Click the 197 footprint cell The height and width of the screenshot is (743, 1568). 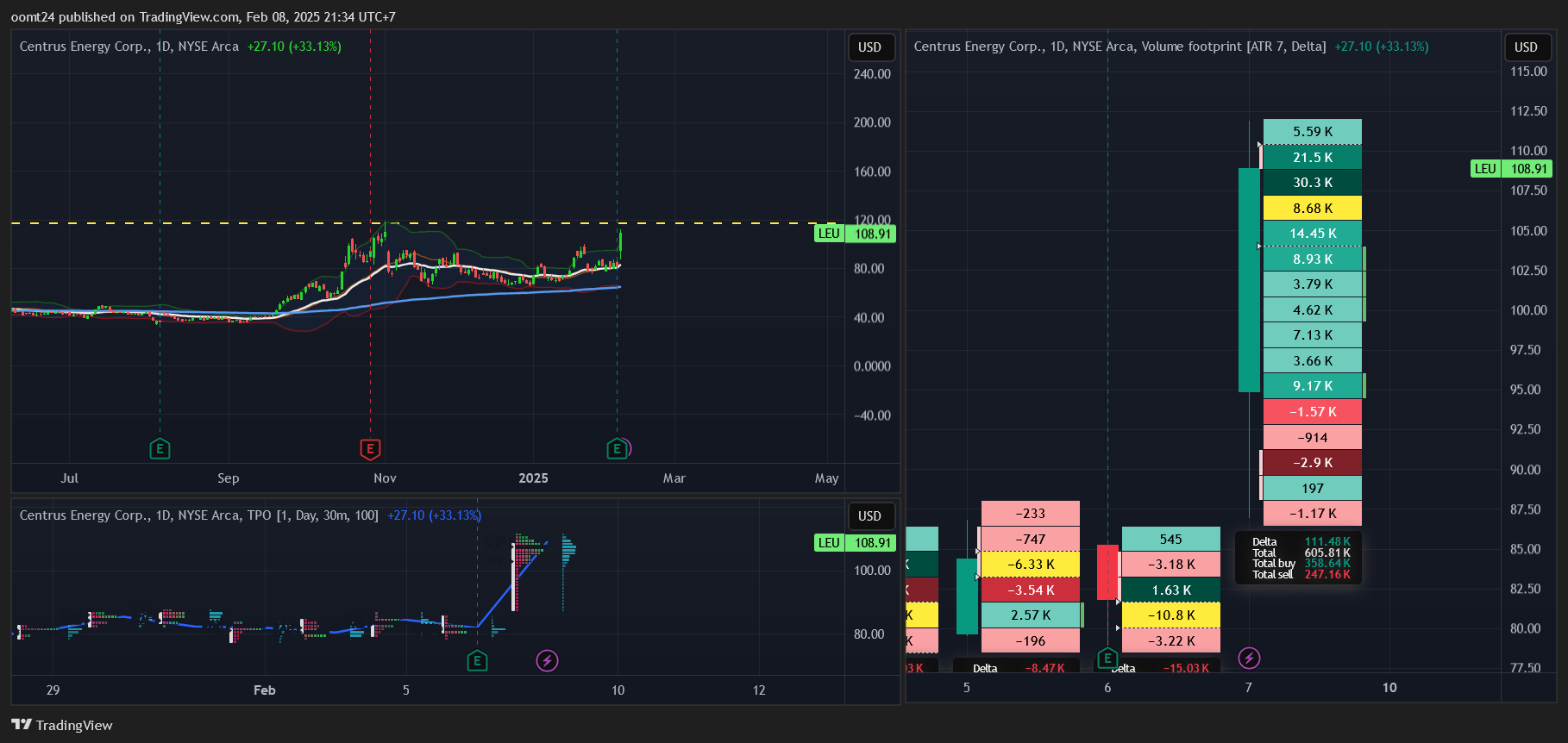tap(1313, 489)
